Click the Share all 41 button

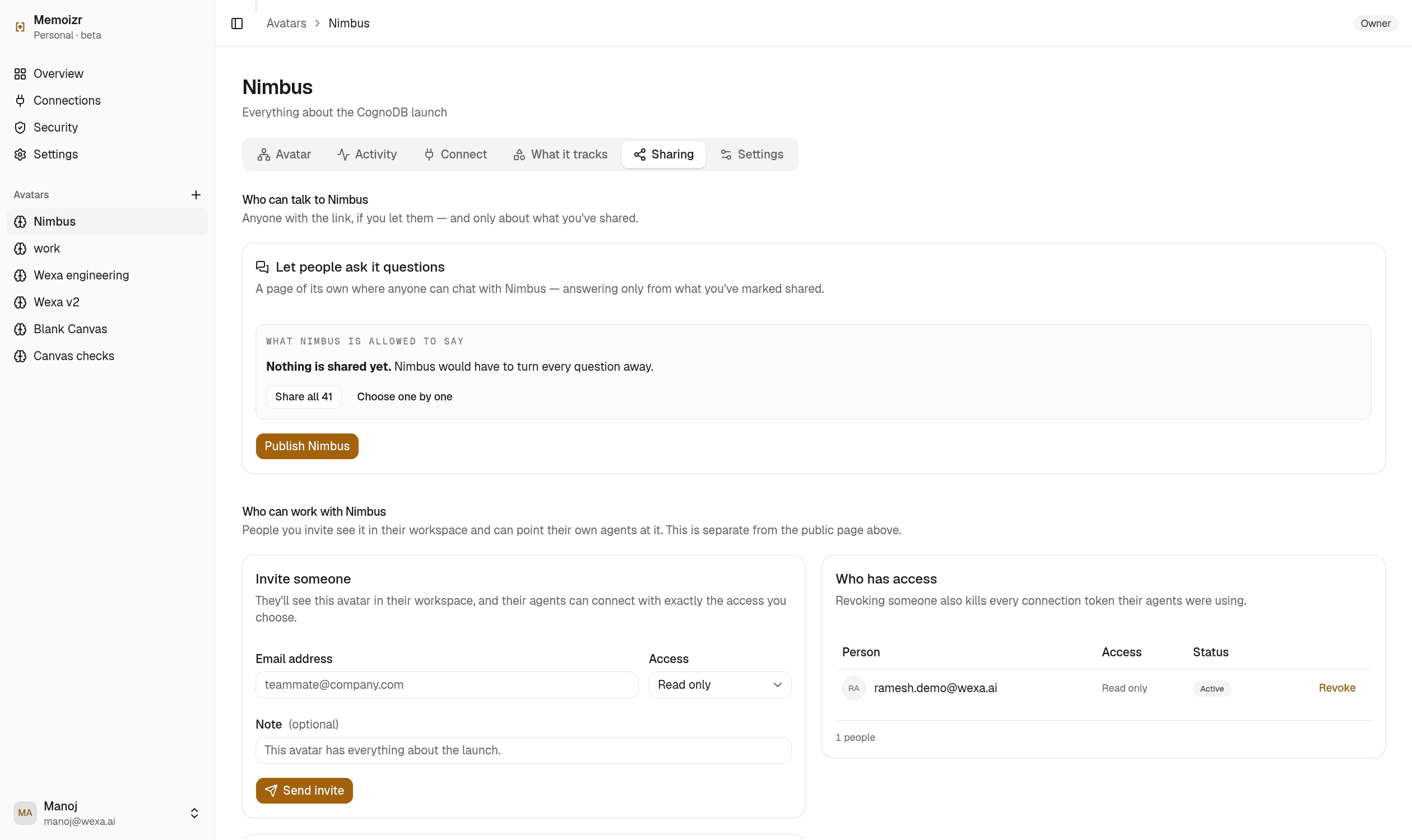pyautogui.click(x=304, y=397)
